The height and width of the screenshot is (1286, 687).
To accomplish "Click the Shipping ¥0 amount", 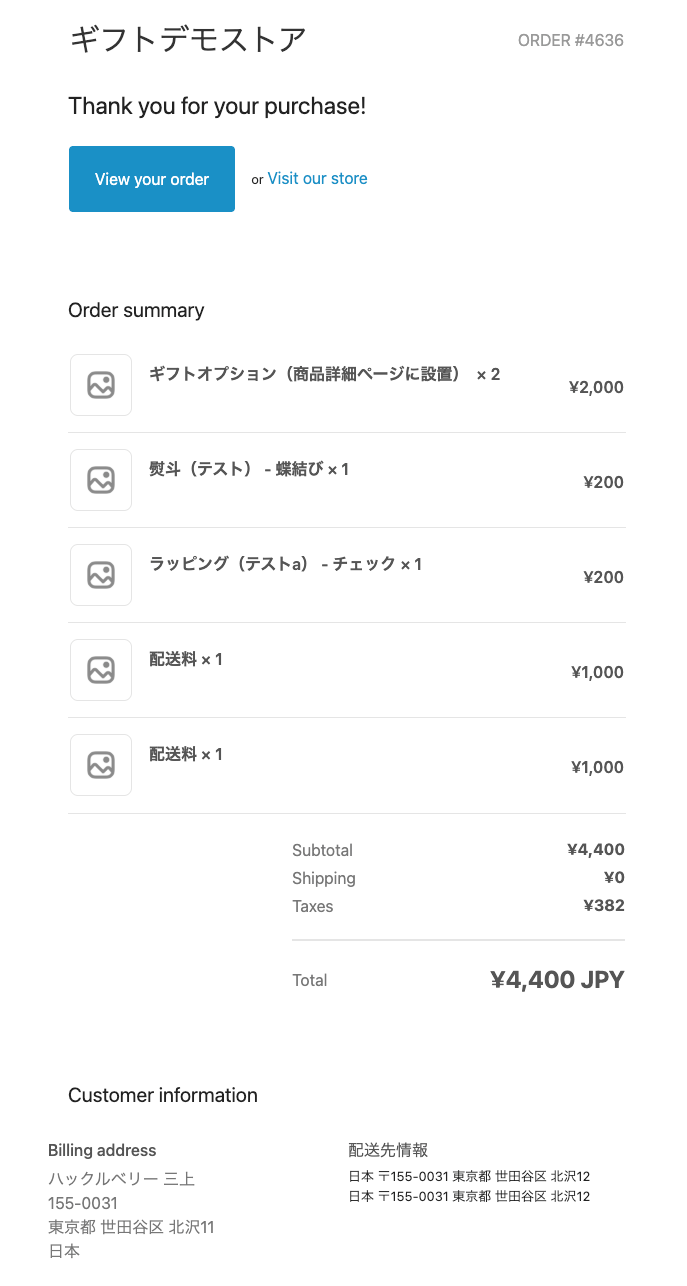I will [614, 878].
